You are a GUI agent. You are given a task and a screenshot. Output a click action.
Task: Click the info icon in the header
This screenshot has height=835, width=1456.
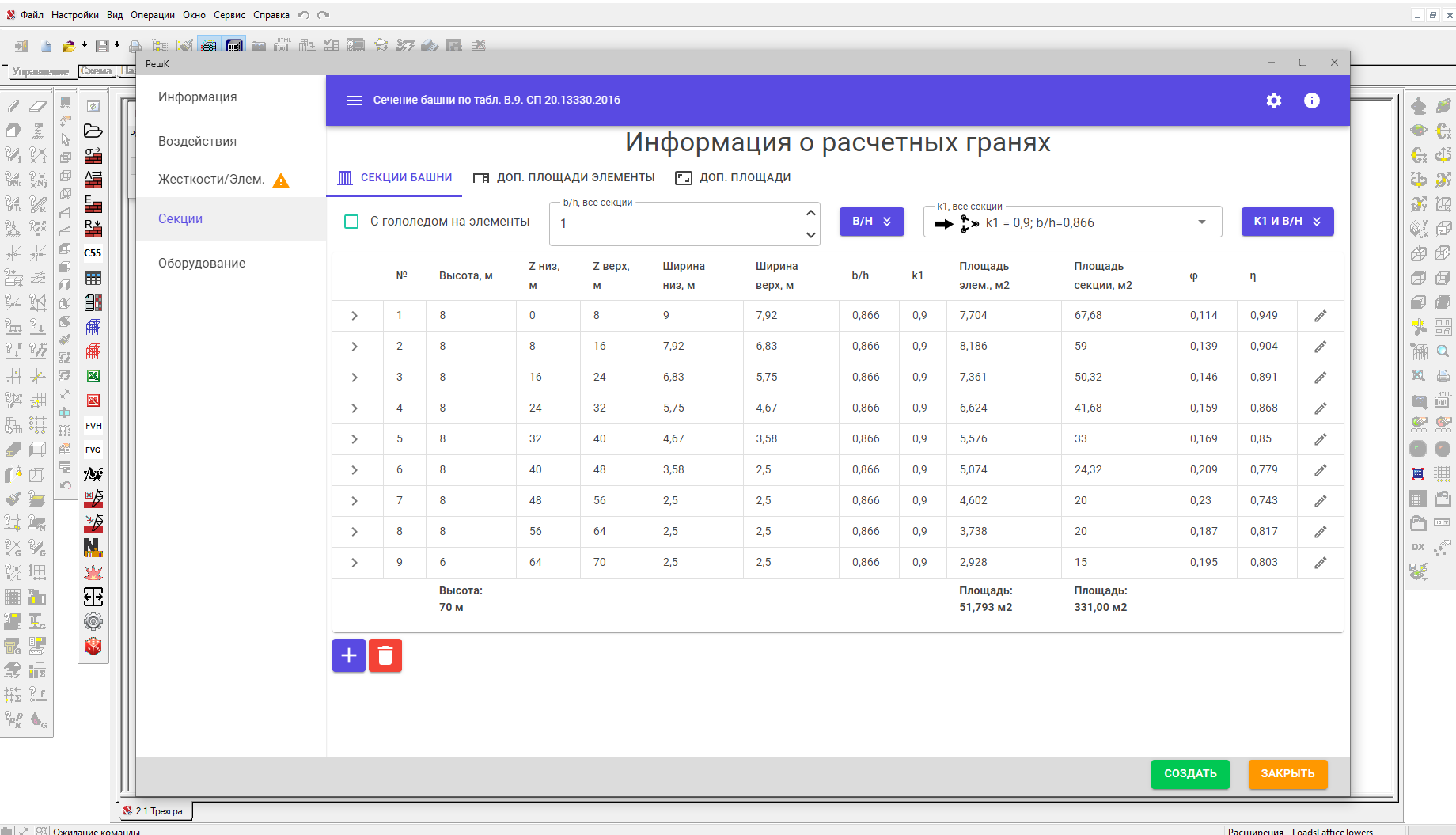click(1311, 101)
